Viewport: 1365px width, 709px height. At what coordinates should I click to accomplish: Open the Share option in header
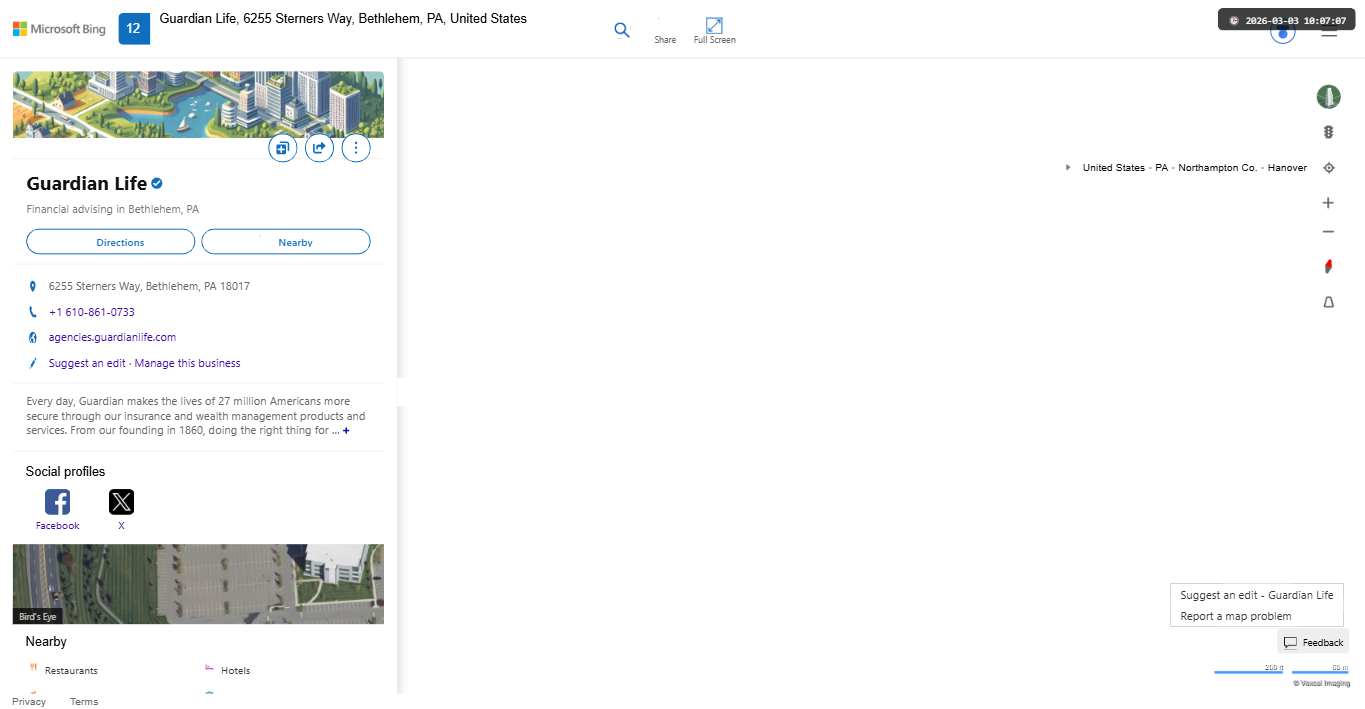(665, 32)
